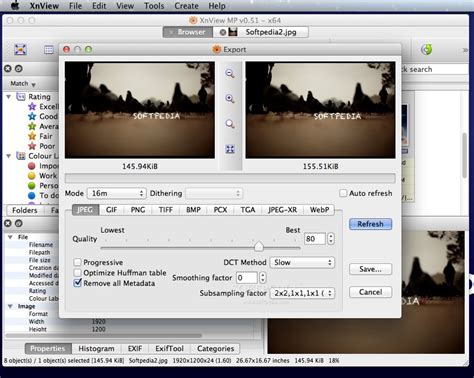Open the DCT Method dropdown

click(302, 262)
